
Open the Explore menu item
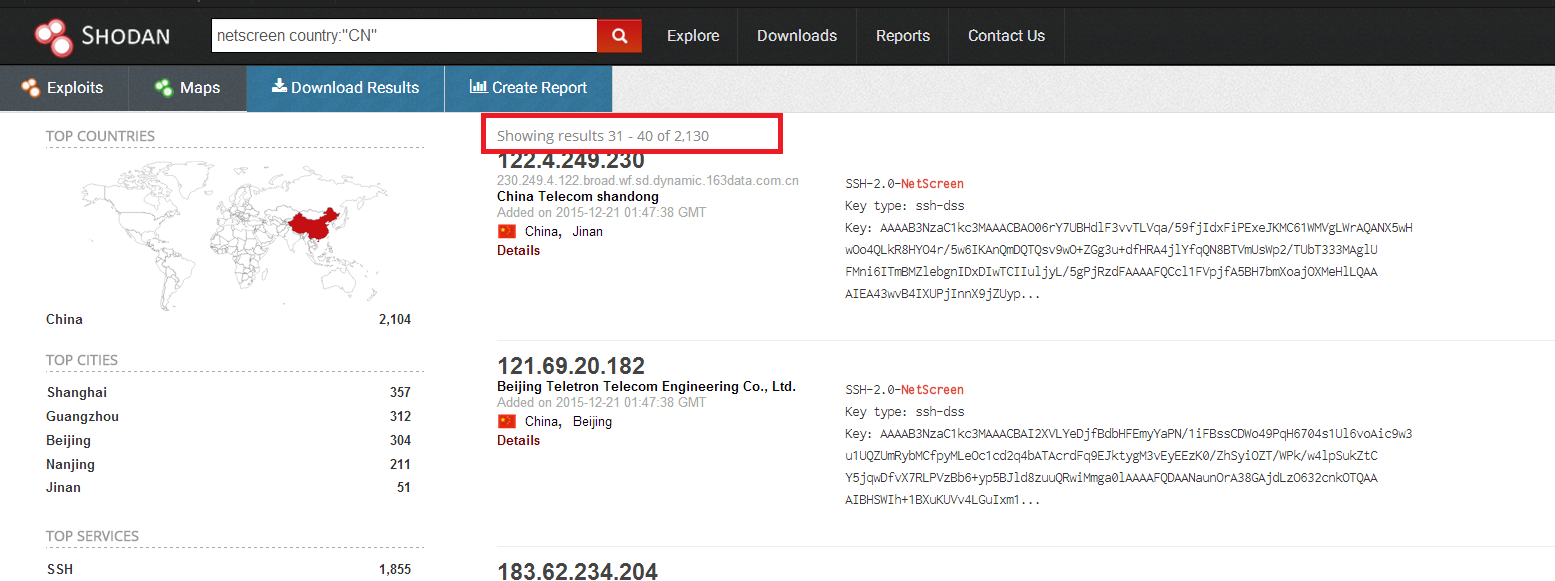[x=693, y=36]
